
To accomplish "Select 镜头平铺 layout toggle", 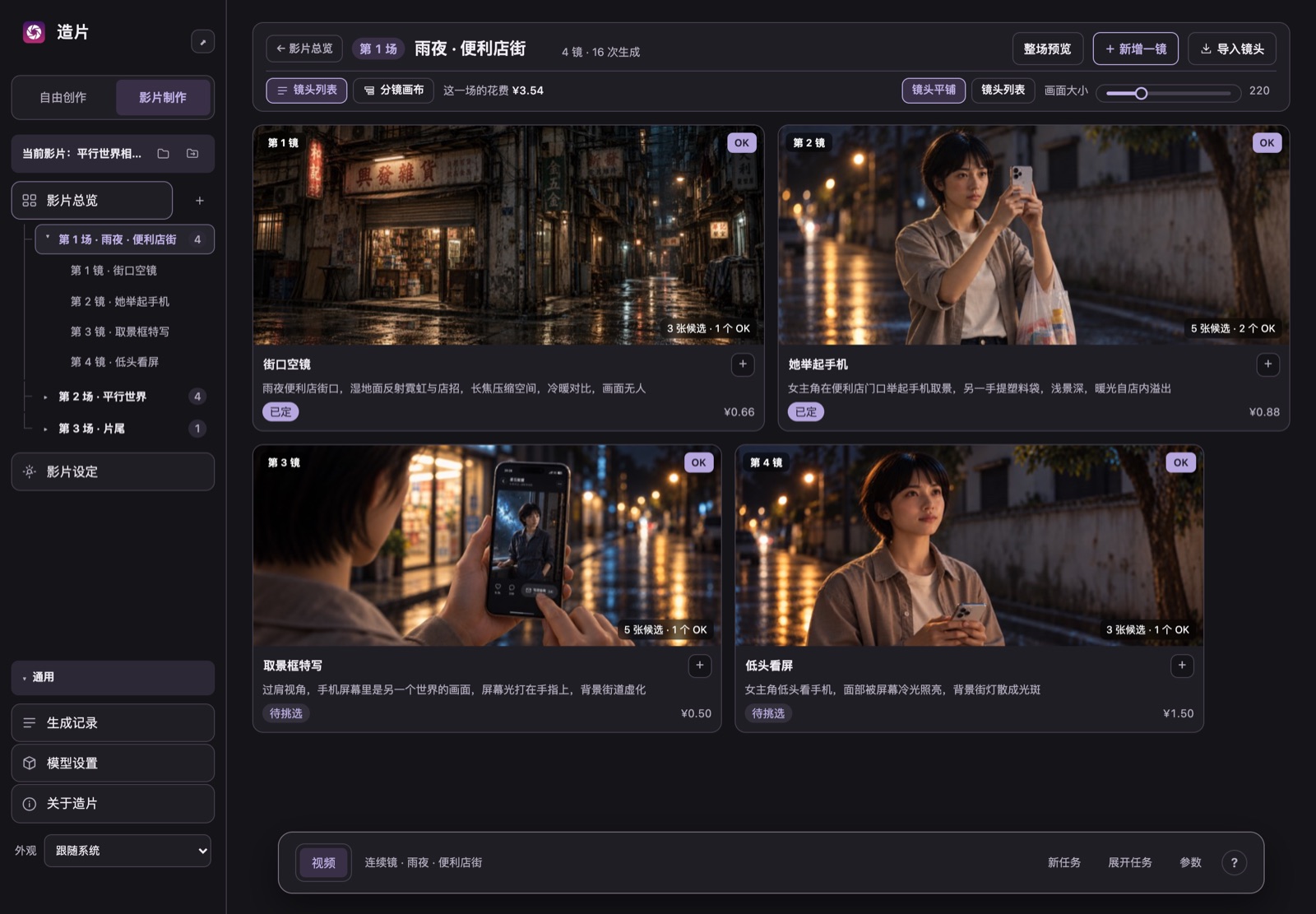I will [x=934, y=90].
